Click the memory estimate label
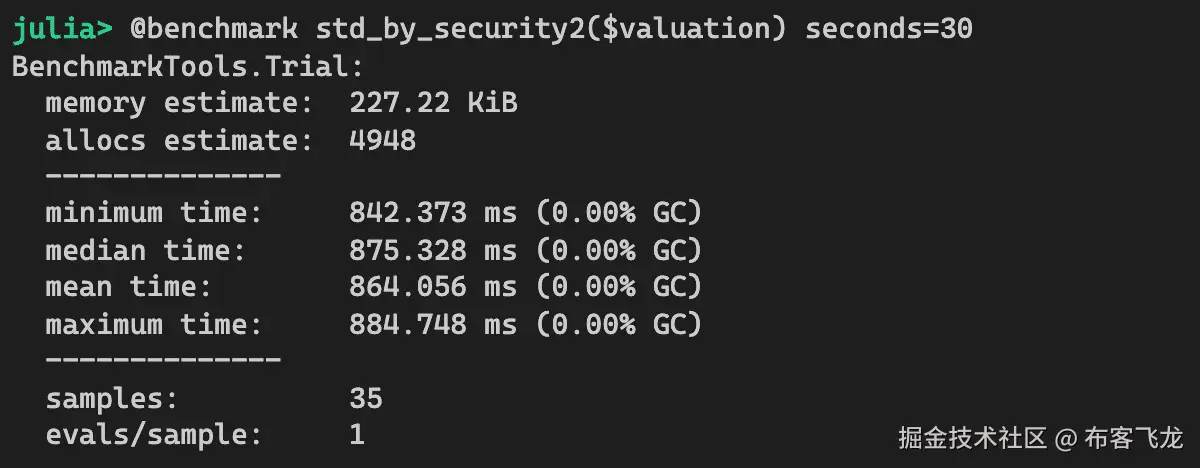 [171, 103]
